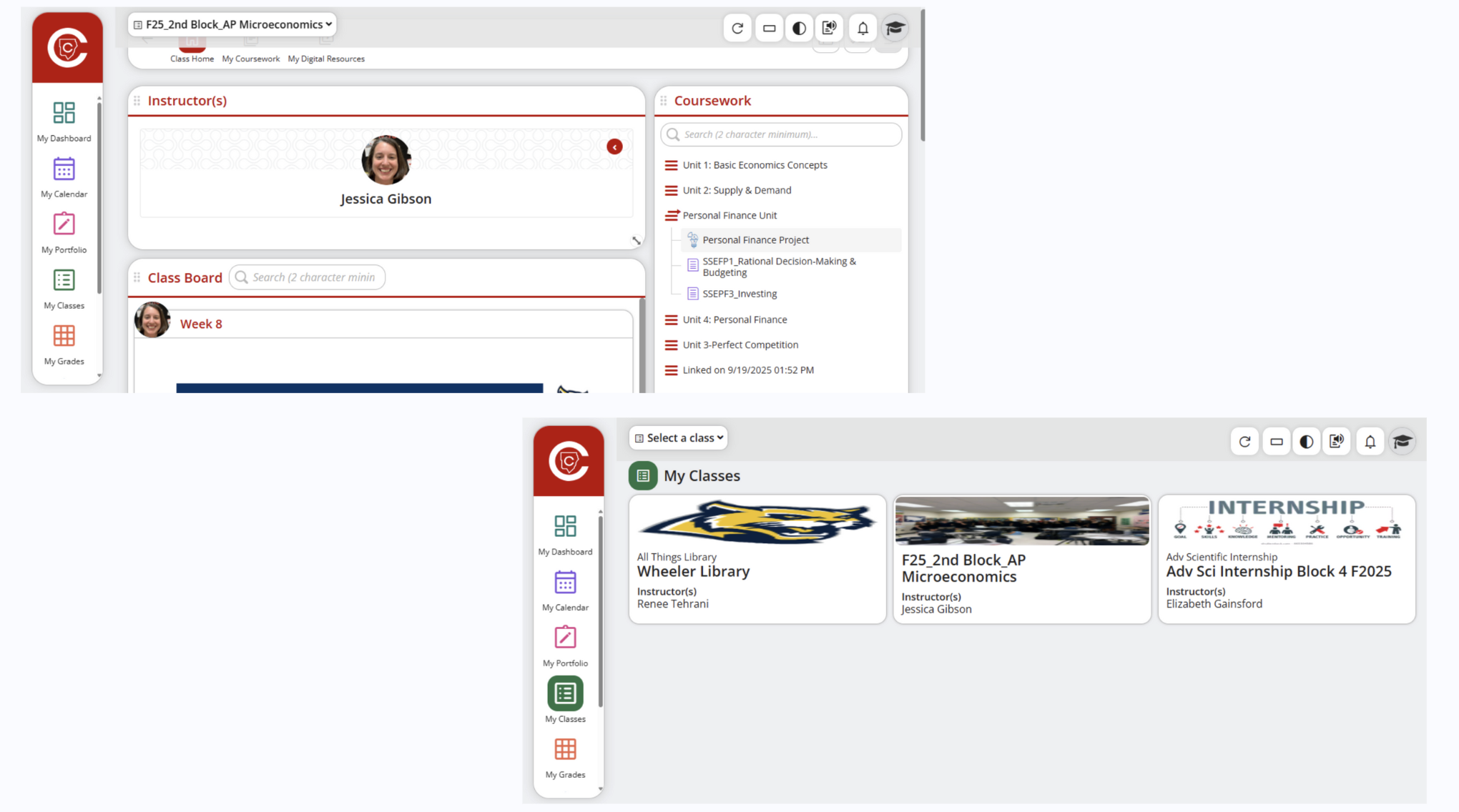Collapse the Personal Finance Unit folder

672,215
